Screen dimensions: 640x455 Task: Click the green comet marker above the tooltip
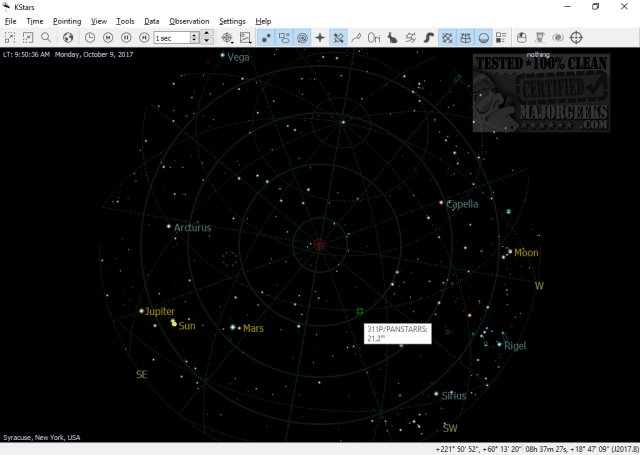[360, 311]
